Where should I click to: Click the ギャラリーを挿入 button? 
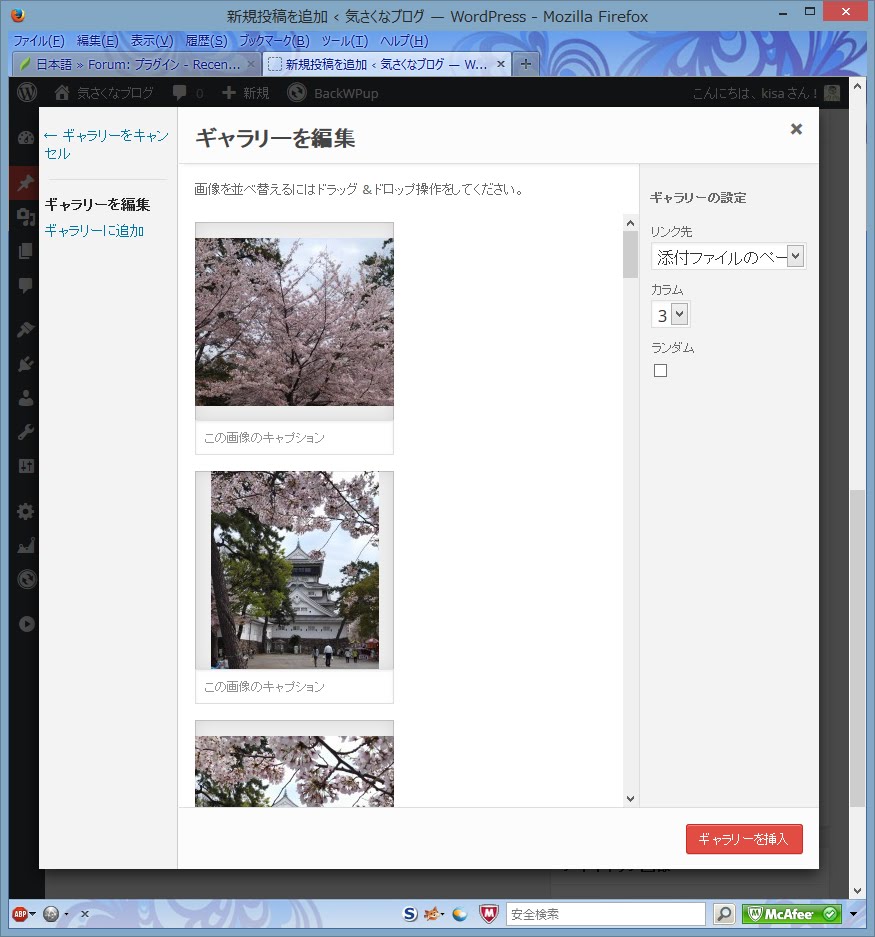(744, 839)
